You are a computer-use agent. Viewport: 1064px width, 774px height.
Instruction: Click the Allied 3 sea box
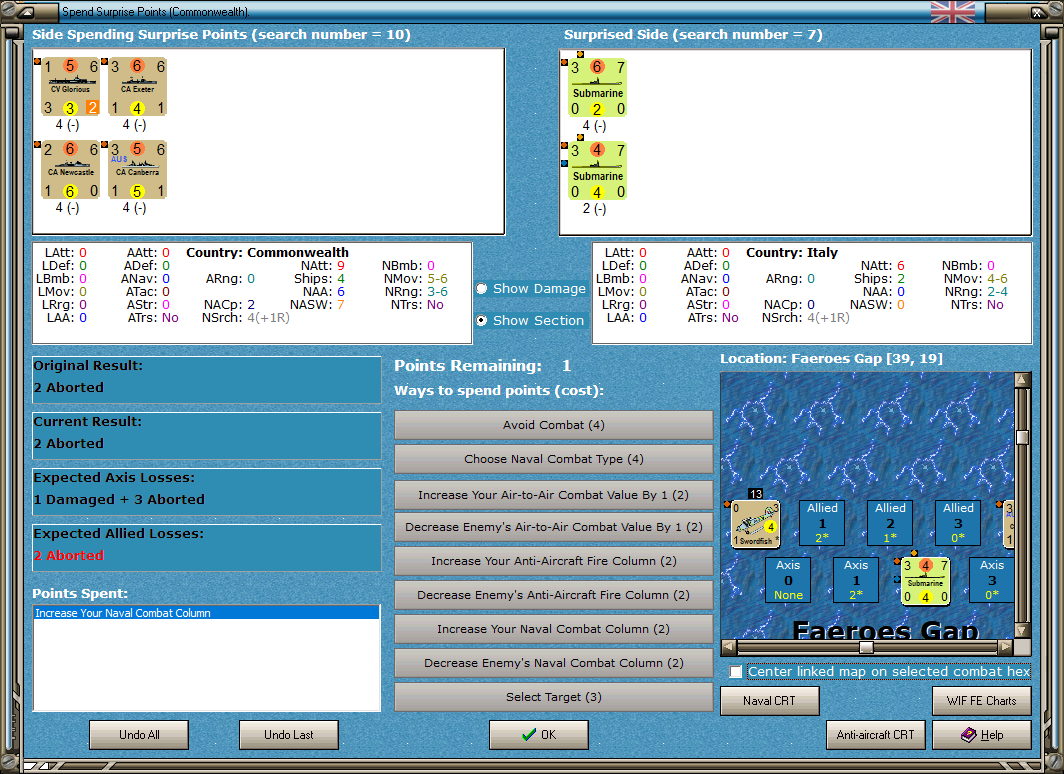[x=957, y=523]
